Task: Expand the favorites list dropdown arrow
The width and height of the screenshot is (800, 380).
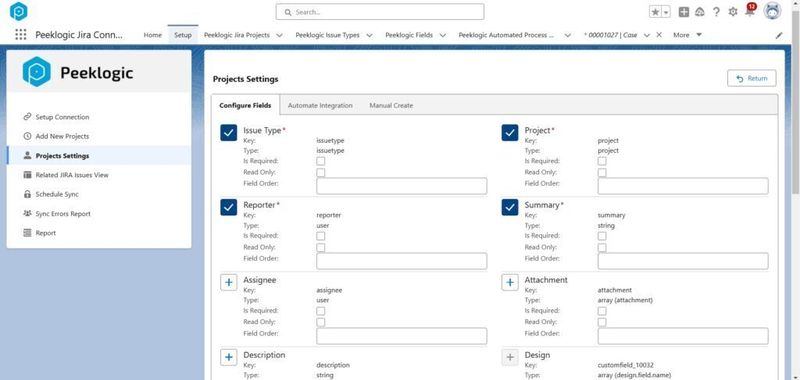Action: pos(666,12)
